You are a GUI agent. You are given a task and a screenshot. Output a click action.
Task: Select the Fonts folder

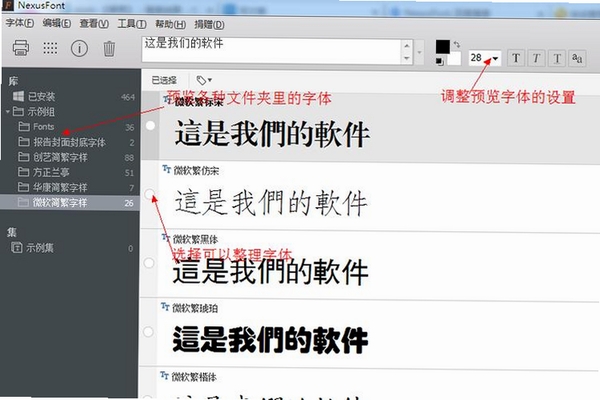tap(71, 127)
